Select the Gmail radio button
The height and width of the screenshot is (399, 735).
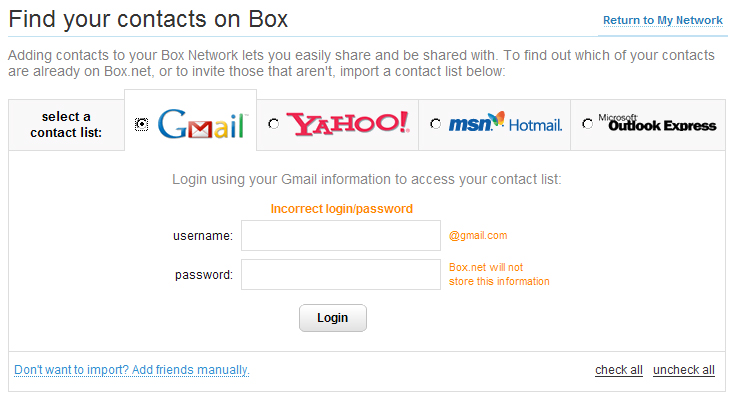click(x=142, y=124)
